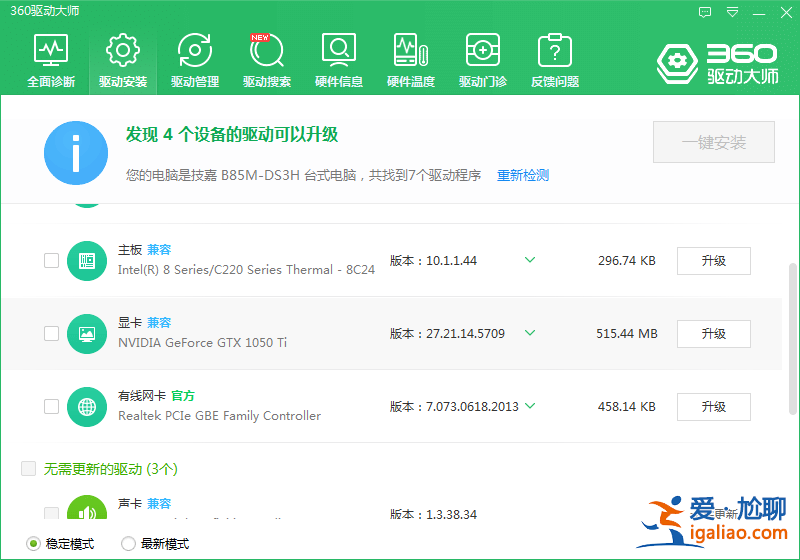Open the 驱动搜索 search icon

(266, 50)
